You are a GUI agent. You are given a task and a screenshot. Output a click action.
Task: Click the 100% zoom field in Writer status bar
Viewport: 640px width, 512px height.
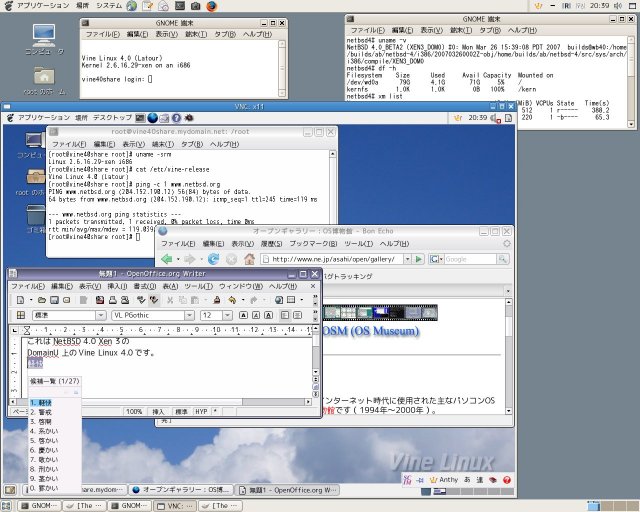134,412
